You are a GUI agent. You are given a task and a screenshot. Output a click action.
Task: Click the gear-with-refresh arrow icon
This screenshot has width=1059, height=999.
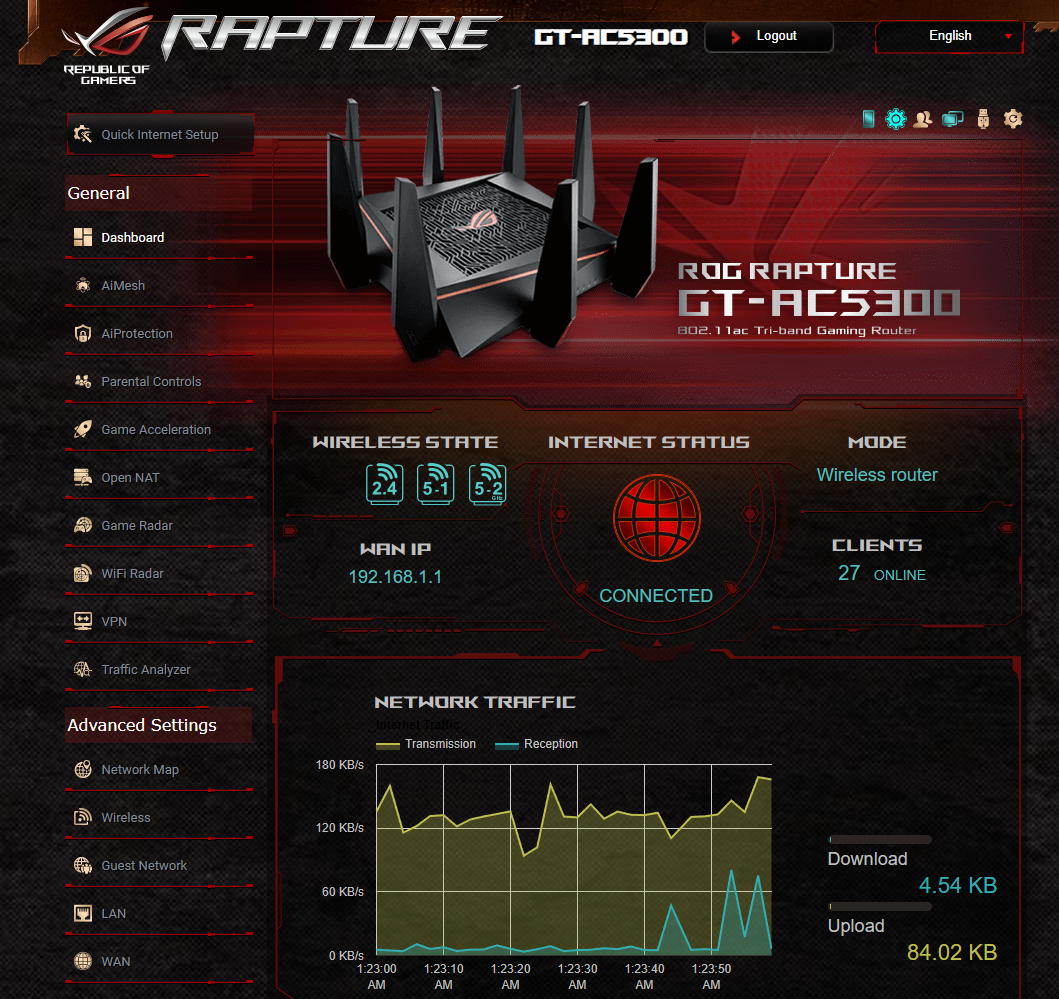coord(1012,120)
